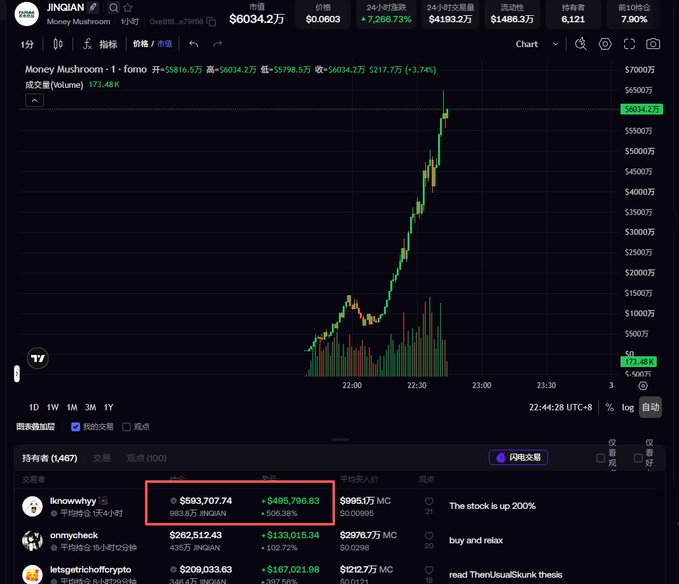
Task: Click the letsgetrichoffcrypto trader name
Action: [91, 569]
